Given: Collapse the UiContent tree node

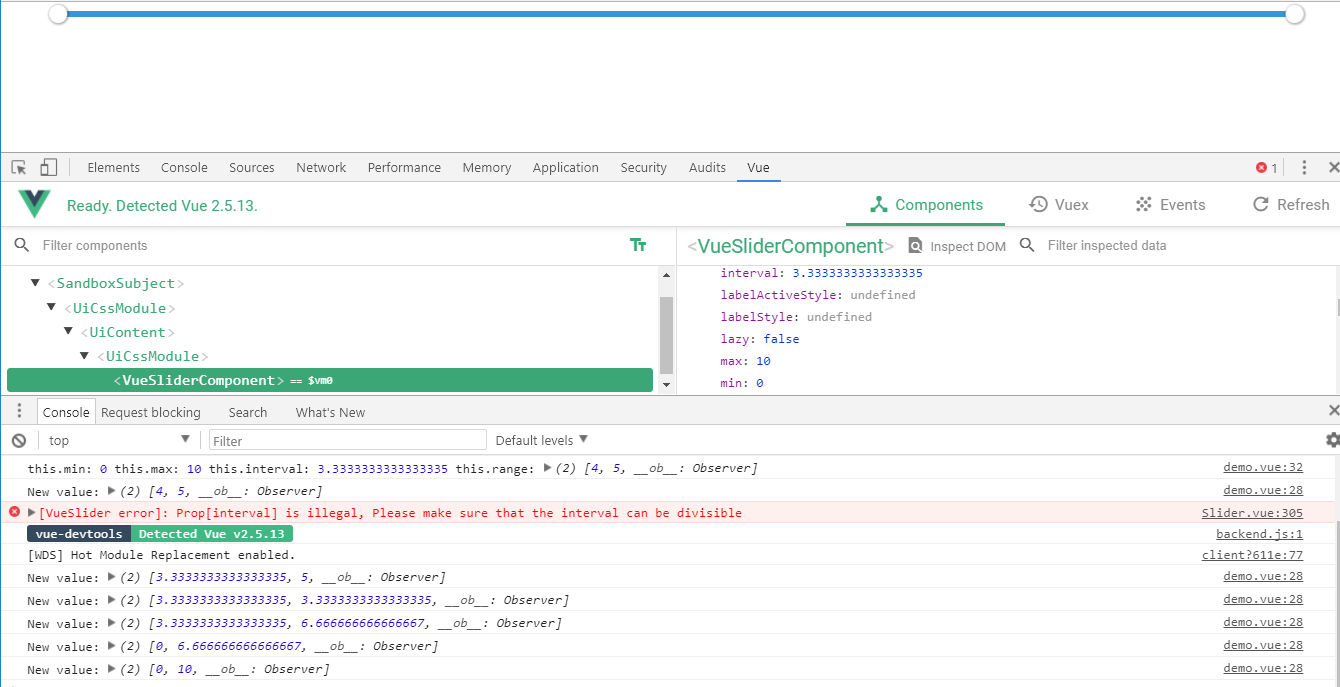Looking at the screenshot, I should (x=69, y=331).
